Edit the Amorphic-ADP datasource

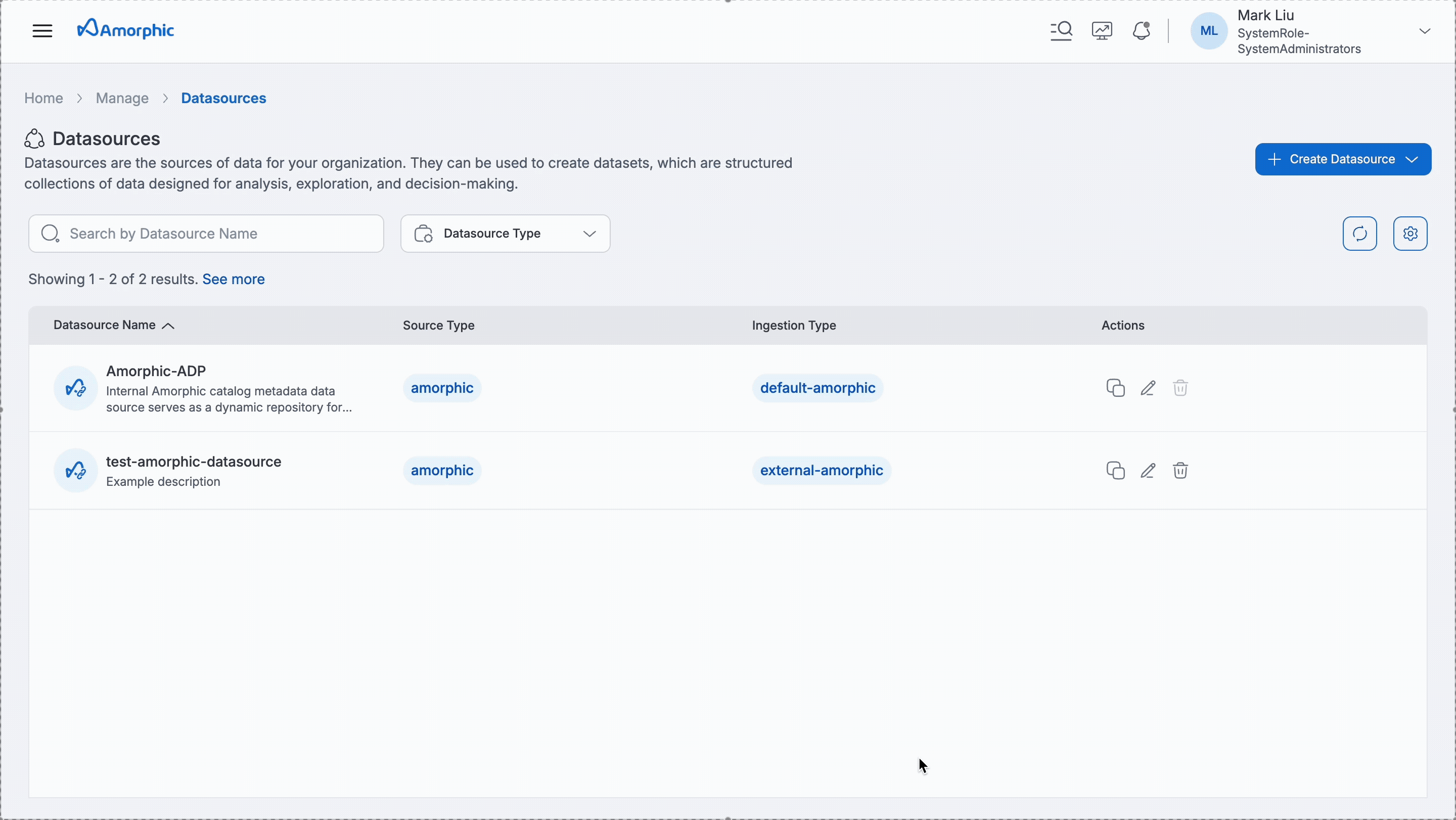point(1148,388)
